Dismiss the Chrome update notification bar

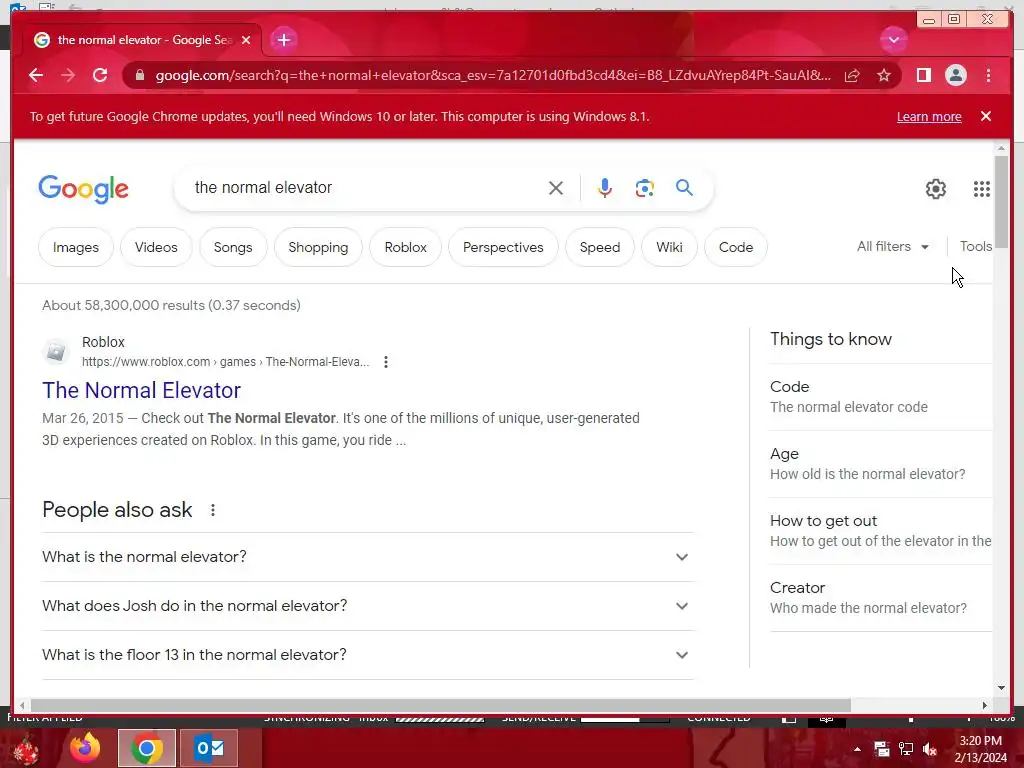tap(986, 116)
